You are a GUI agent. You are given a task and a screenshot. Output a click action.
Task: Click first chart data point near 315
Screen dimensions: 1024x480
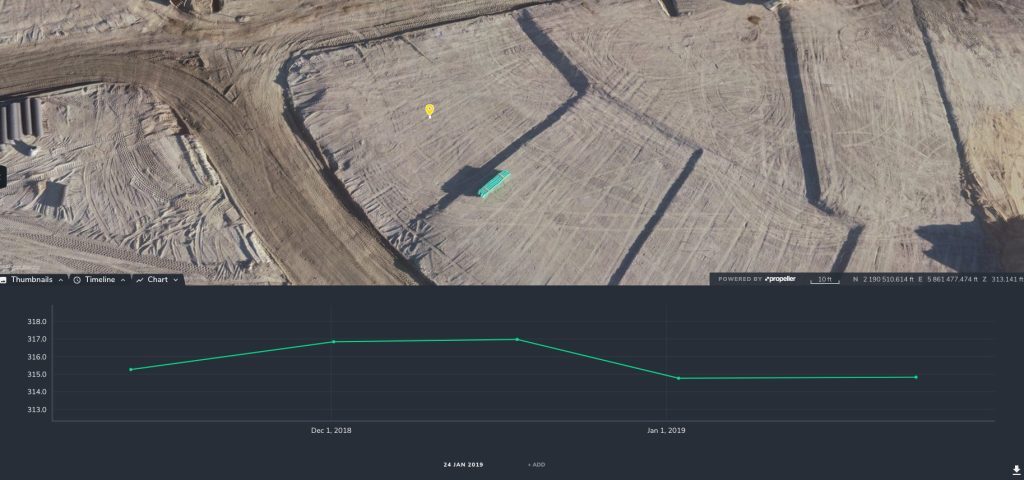point(131,370)
